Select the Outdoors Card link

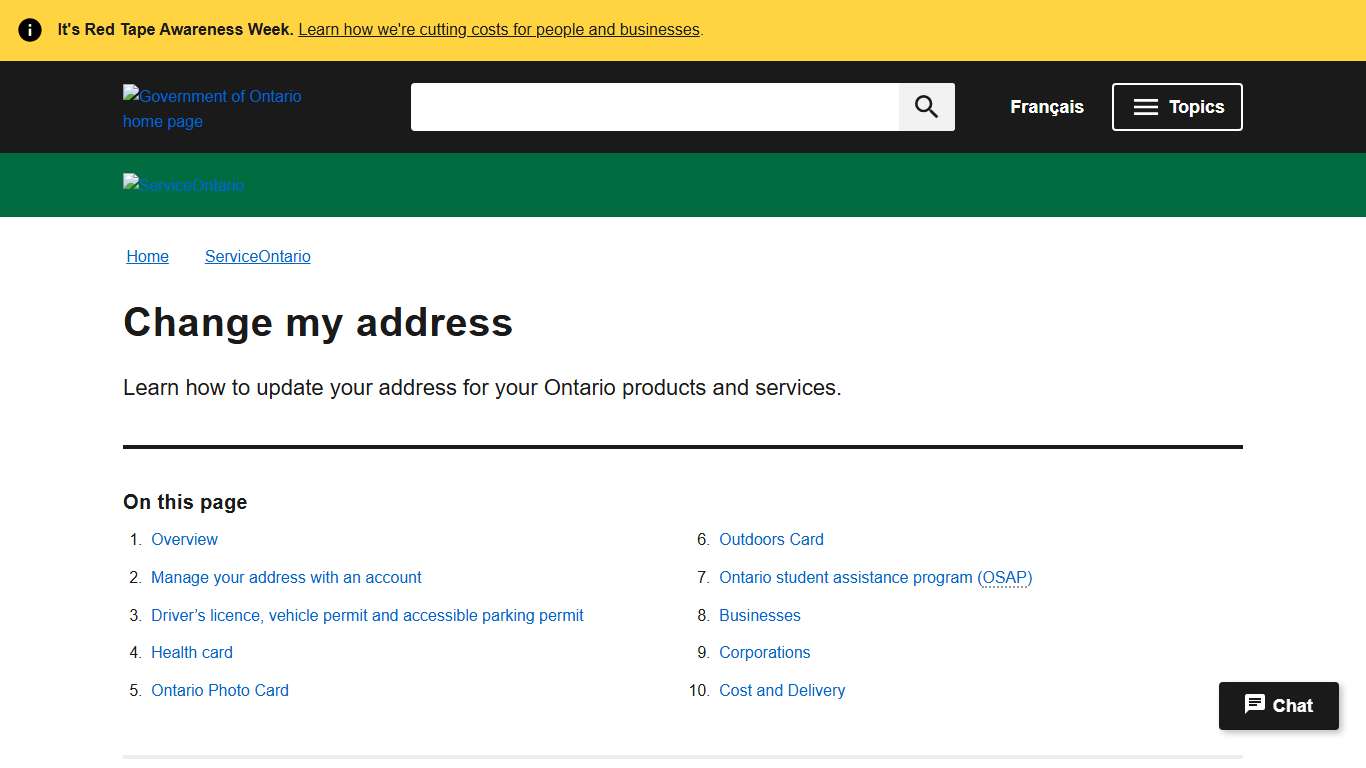coord(771,539)
